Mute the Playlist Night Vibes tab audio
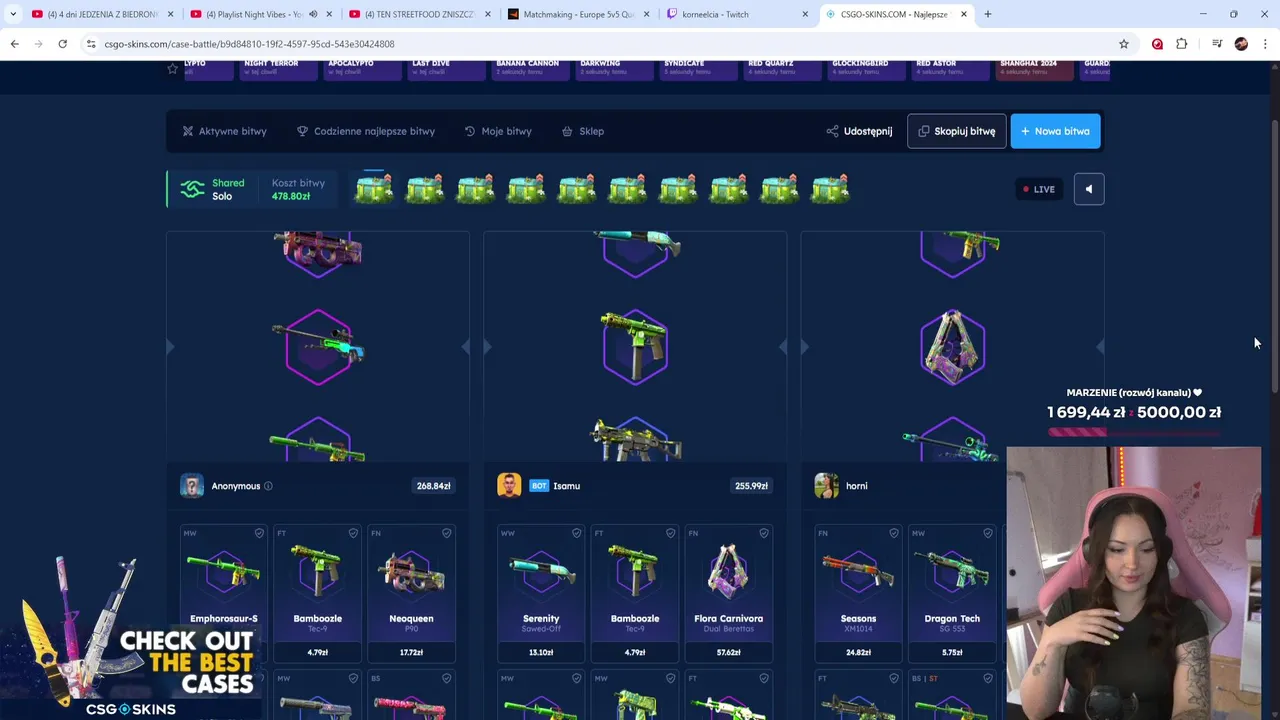This screenshot has height=720, width=1280. click(313, 14)
